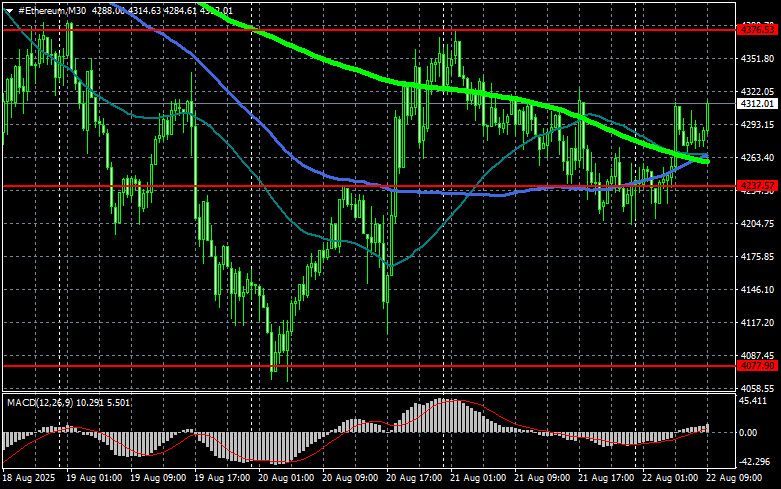The image size is (781, 489).
Task: Select the 4058.55 price scale value
Action: point(758,388)
